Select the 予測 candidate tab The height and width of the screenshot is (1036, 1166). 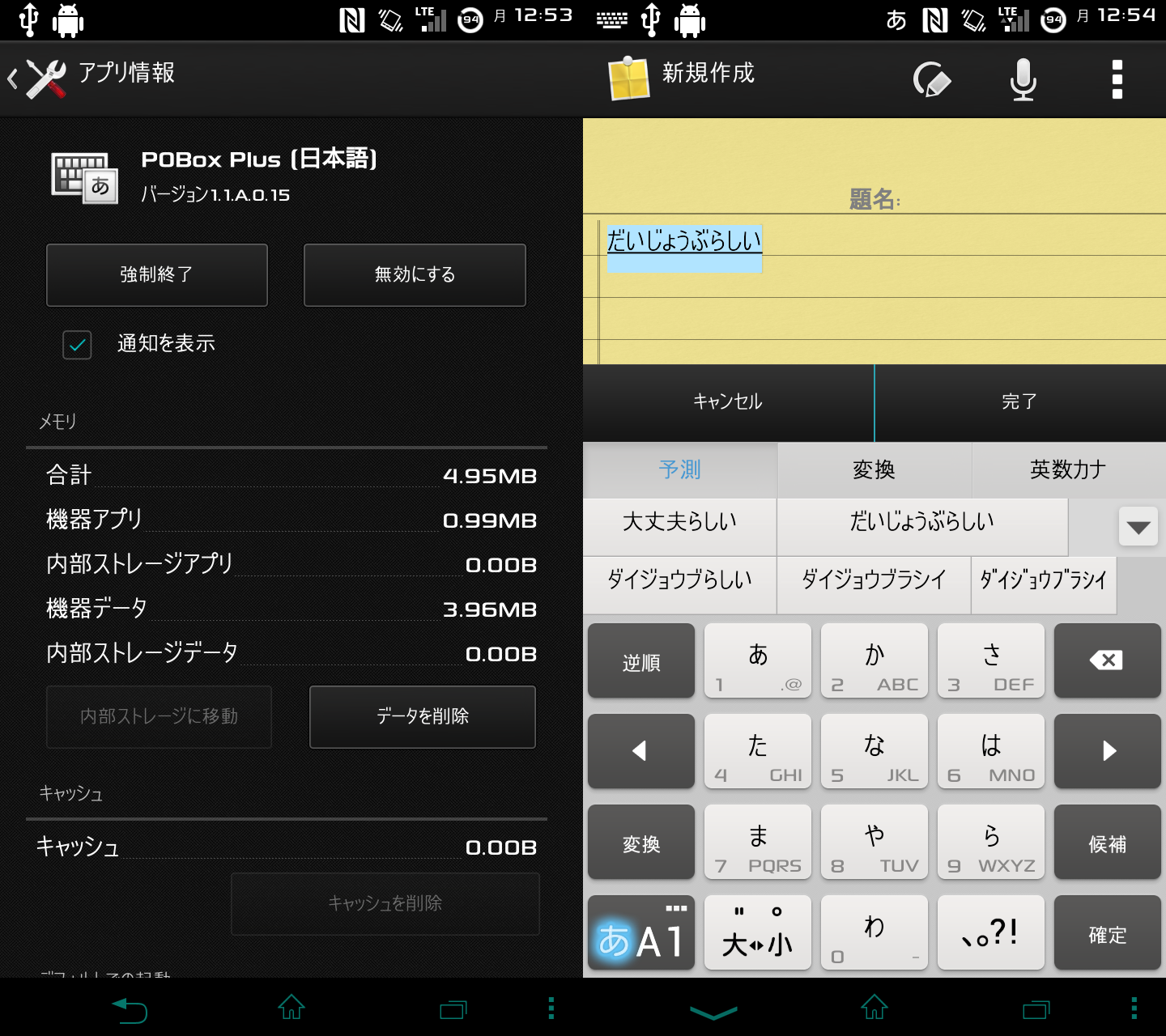click(x=680, y=469)
